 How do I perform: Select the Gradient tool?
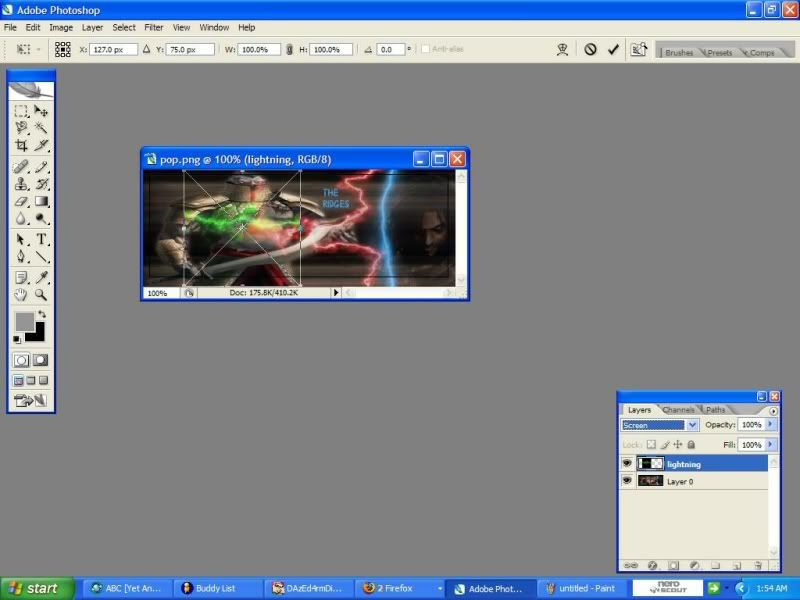(x=41, y=201)
